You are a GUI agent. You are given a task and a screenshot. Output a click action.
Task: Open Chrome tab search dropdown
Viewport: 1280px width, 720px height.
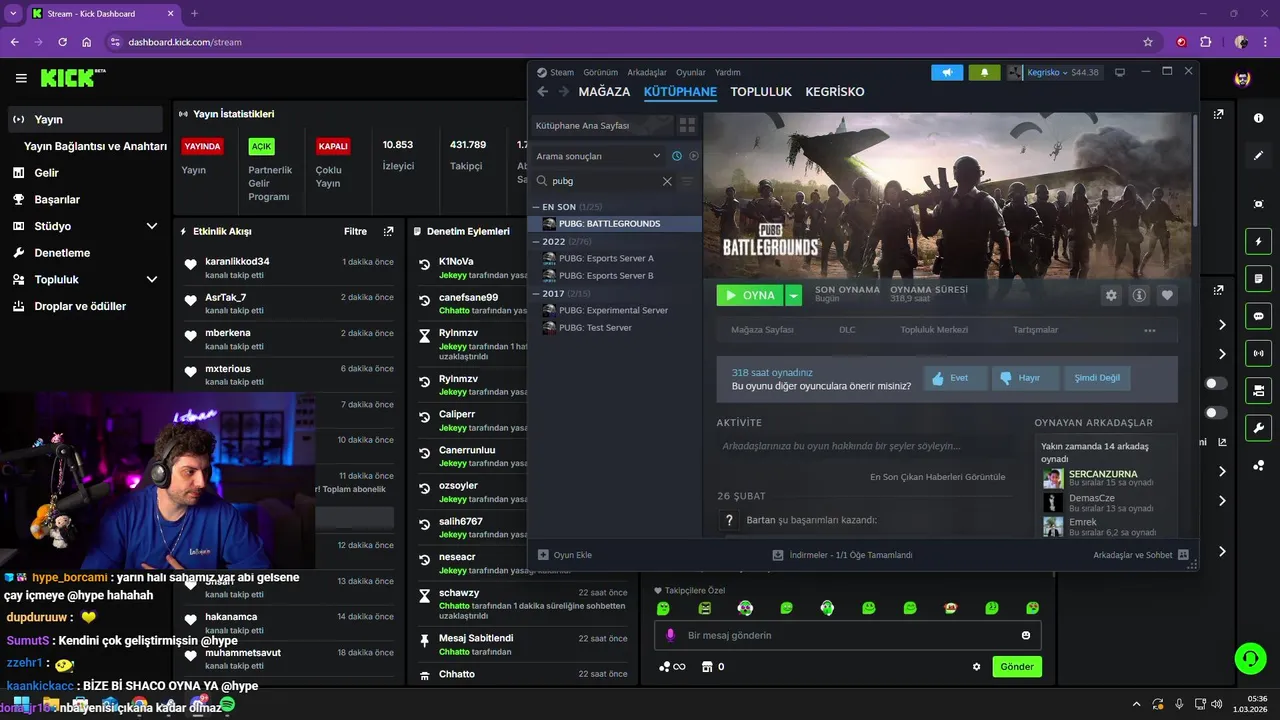[13, 13]
